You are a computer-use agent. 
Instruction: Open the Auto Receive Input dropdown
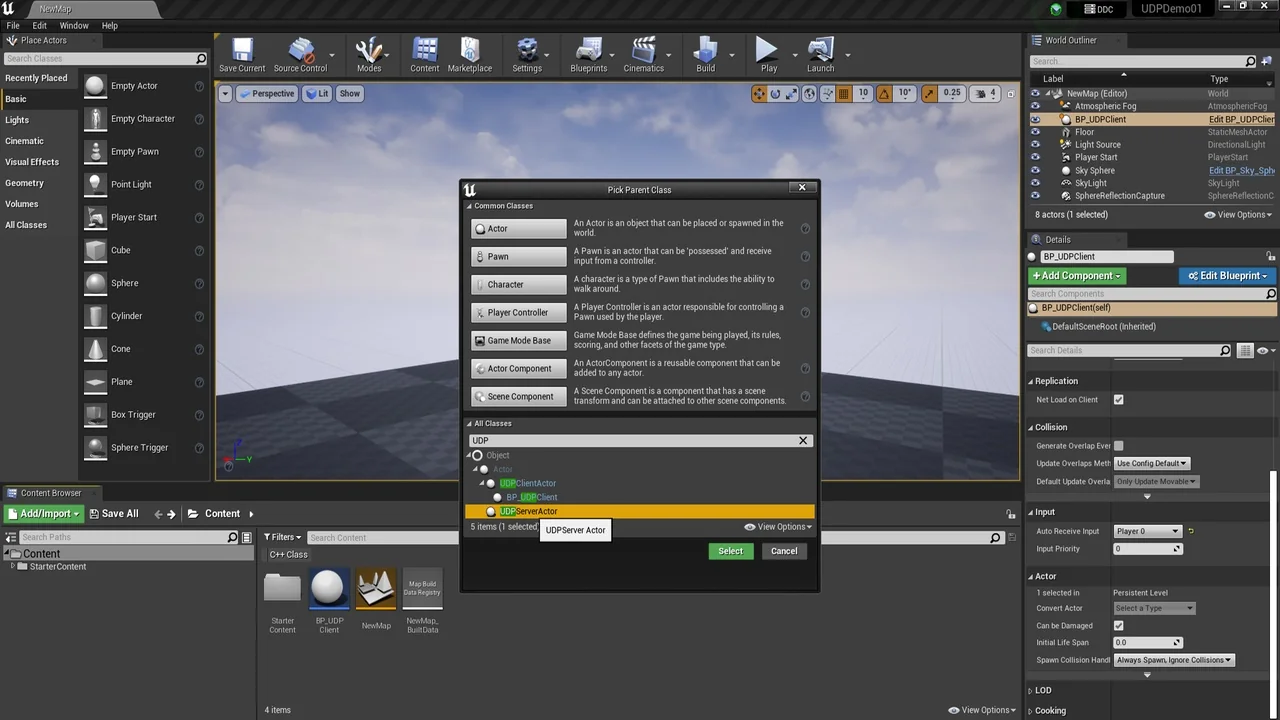pyautogui.click(x=1147, y=531)
